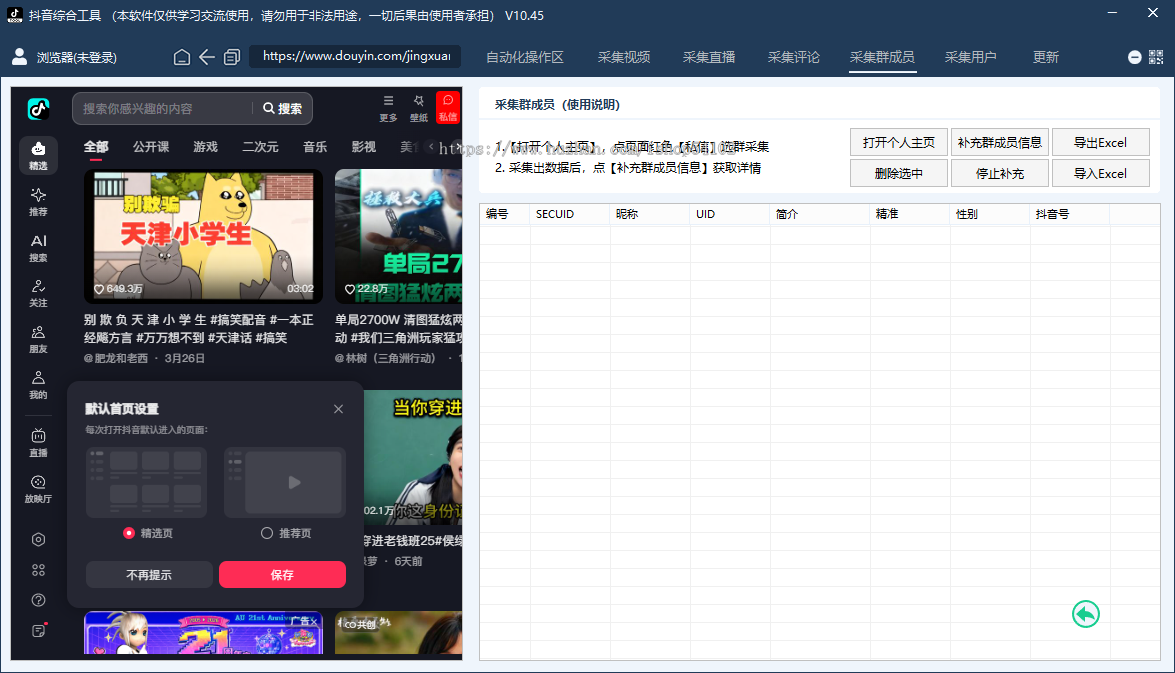The width and height of the screenshot is (1175, 673).
Task: Click the URL address field
Action: [355, 56]
